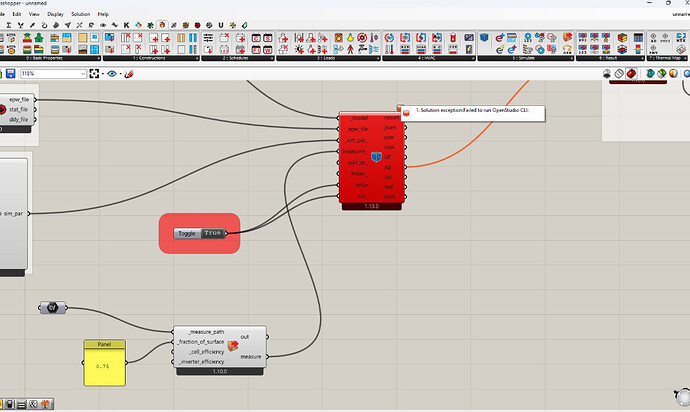The width and height of the screenshot is (690, 412).
Task: Expand the Result panel
Action: 642,58
